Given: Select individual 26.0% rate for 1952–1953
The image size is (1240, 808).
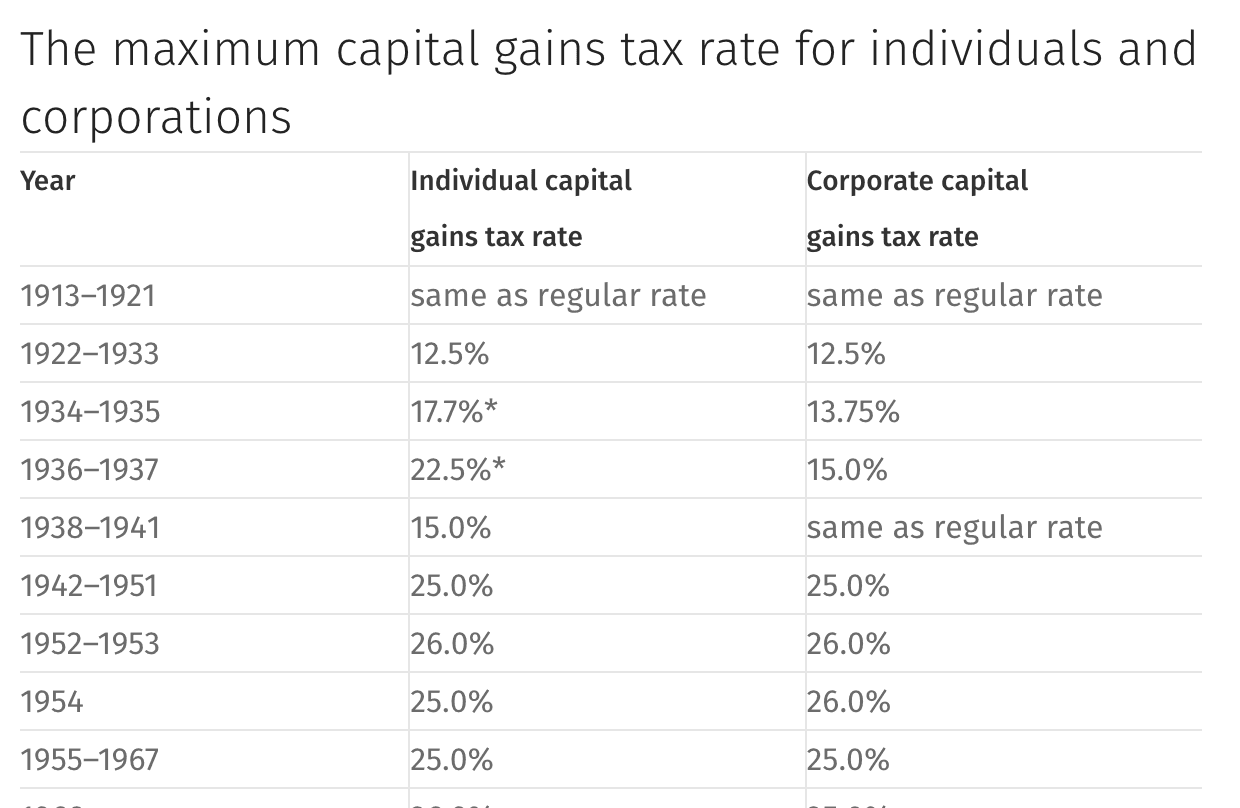Looking at the screenshot, I should click(452, 644).
